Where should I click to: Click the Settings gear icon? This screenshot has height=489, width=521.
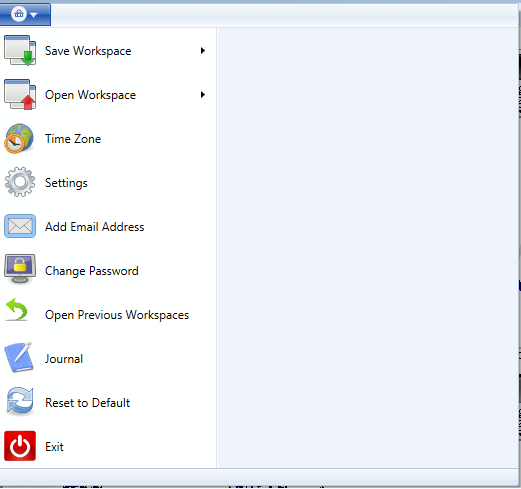pos(20,182)
